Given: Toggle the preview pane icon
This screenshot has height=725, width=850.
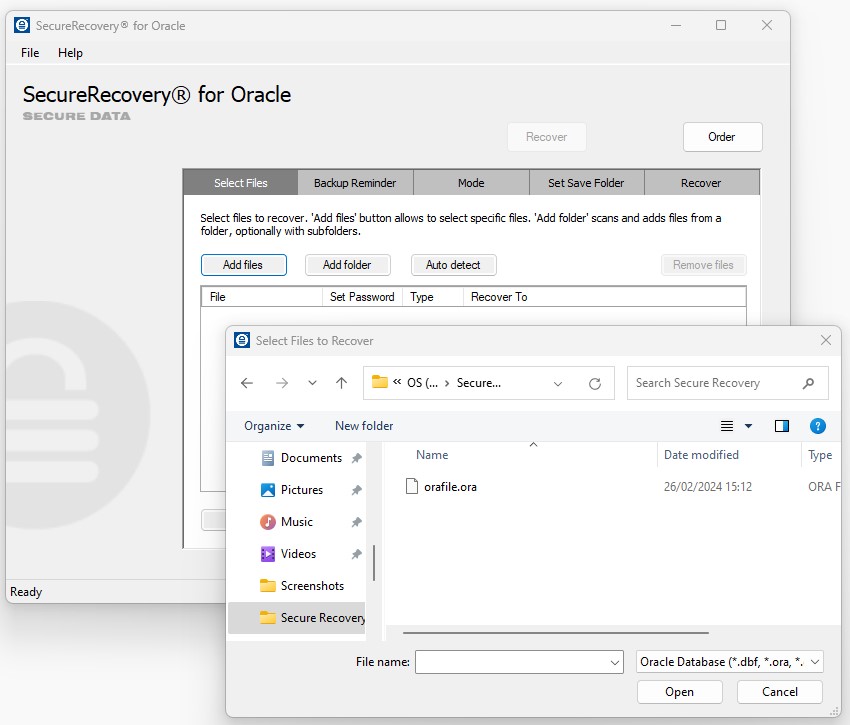Looking at the screenshot, I should pos(781,425).
